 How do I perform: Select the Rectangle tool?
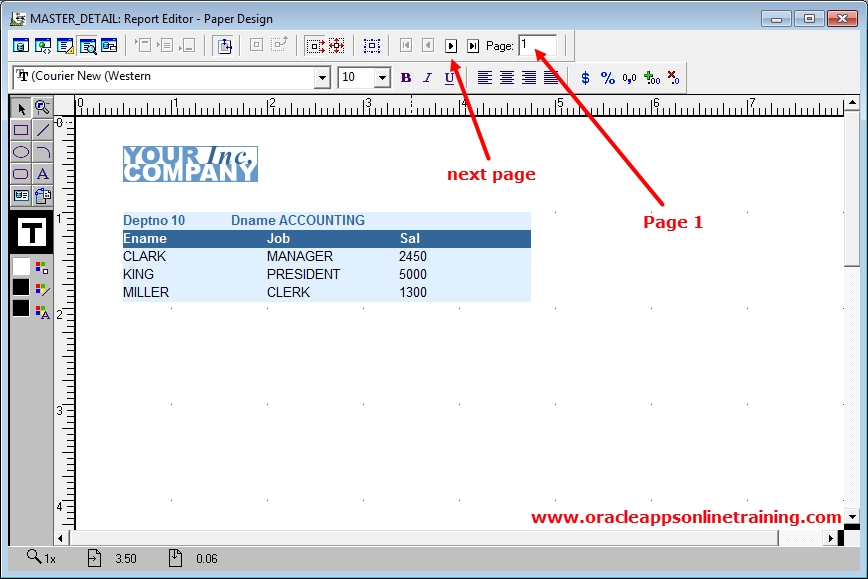tap(21, 130)
